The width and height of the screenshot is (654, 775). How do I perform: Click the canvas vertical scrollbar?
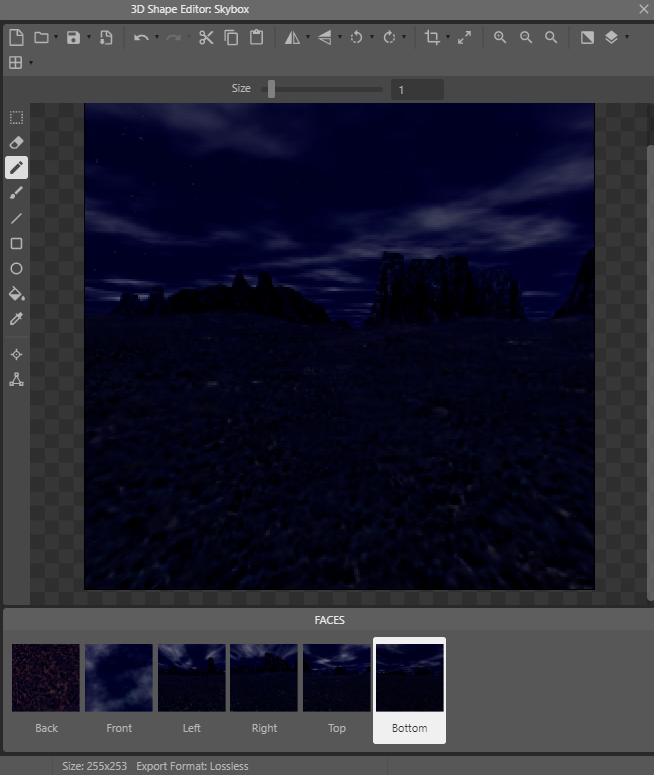pos(651,373)
